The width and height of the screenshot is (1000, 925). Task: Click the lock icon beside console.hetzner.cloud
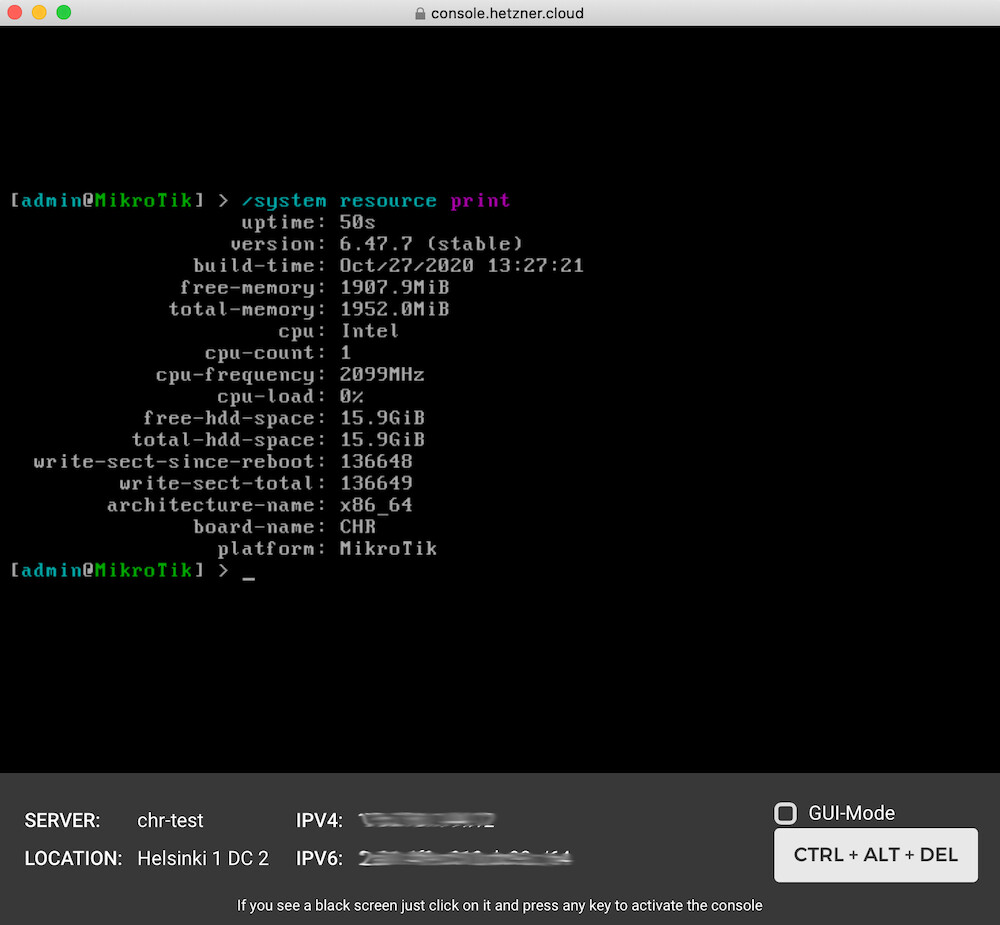(x=420, y=13)
